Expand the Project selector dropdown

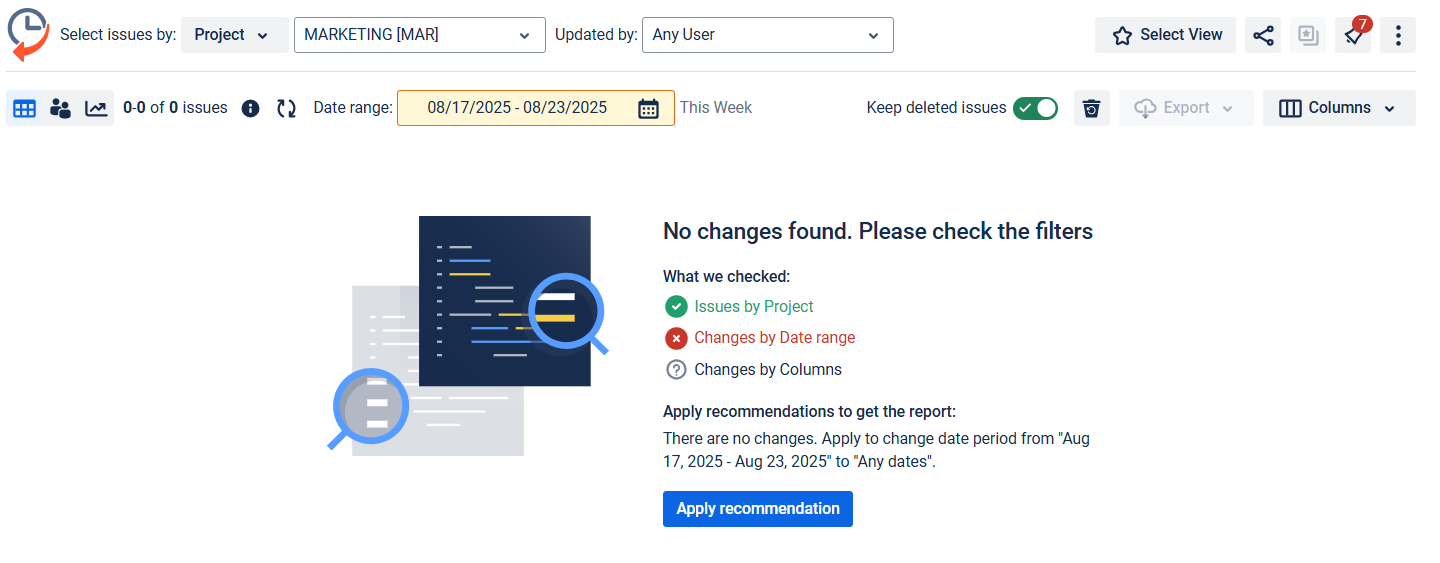234,35
